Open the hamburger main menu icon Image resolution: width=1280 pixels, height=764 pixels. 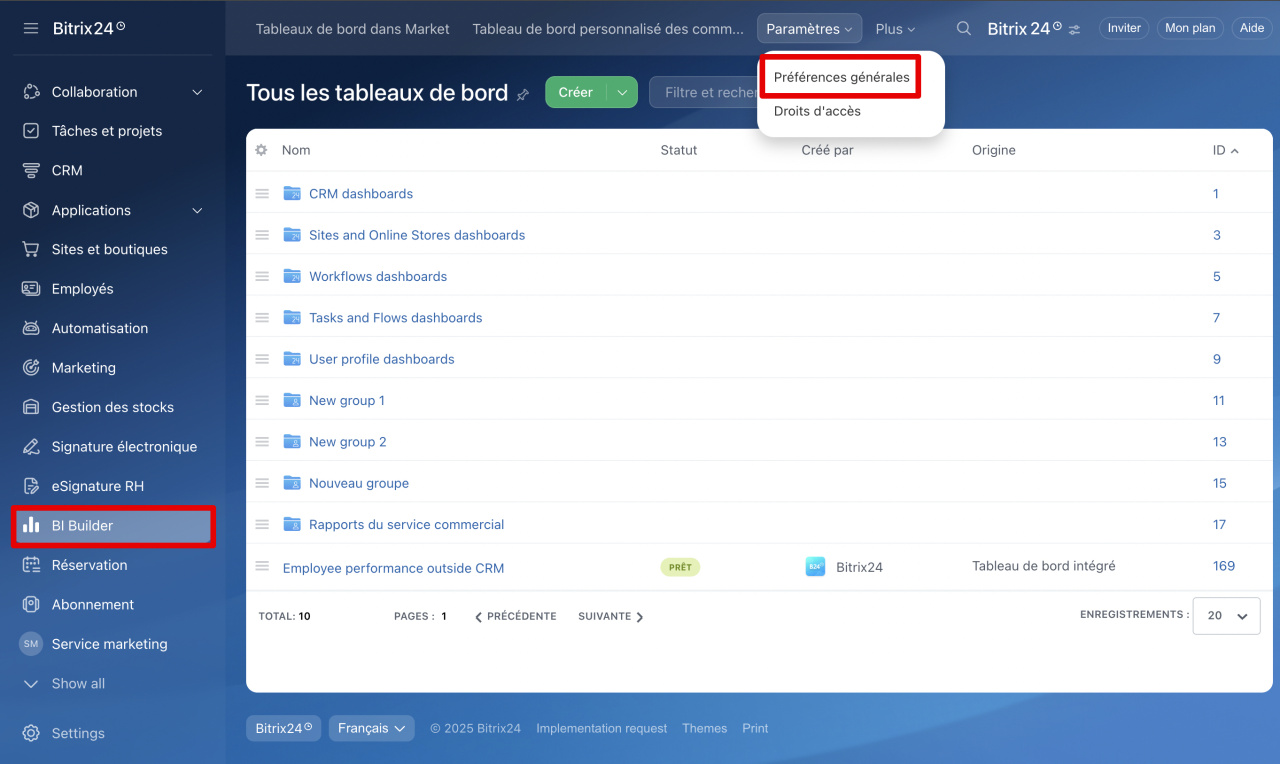coord(31,28)
